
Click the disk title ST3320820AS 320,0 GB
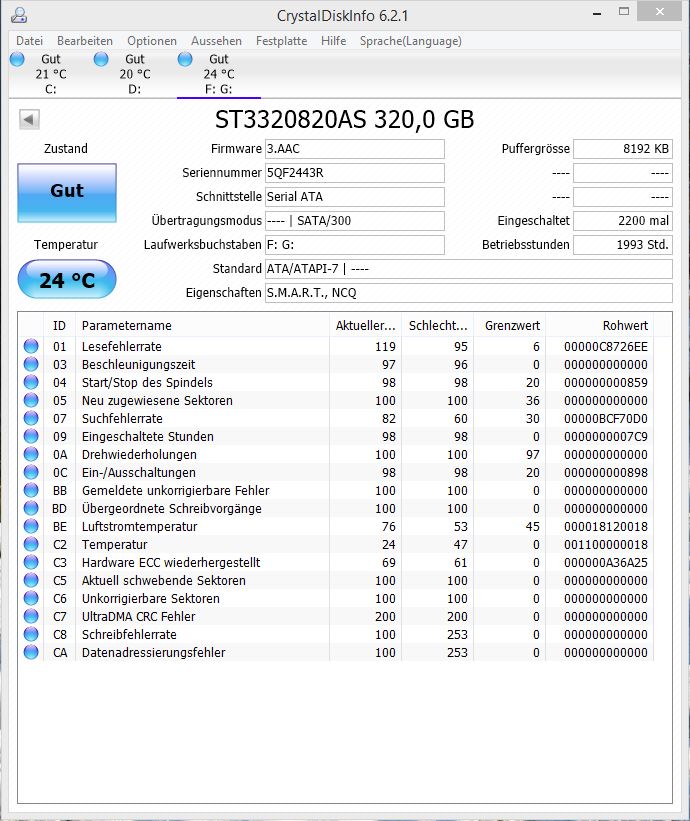(x=344, y=119)
